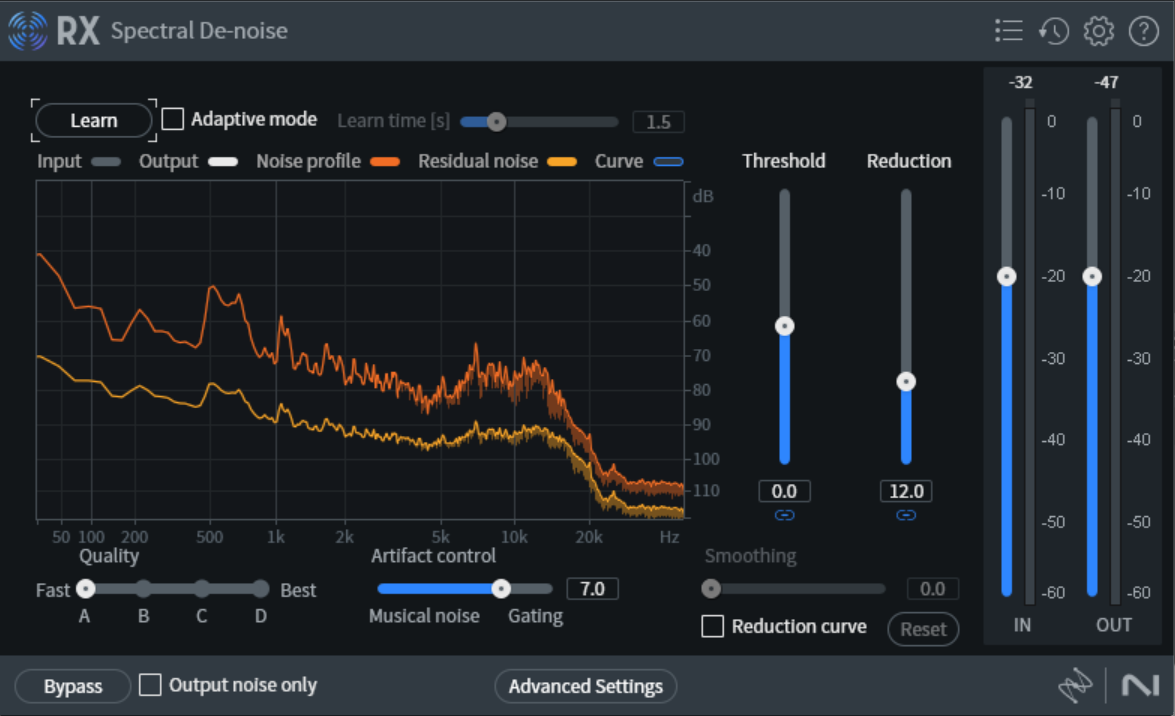Select Quality setting C
Screen dimensions: 1175x716
(202, 589)
